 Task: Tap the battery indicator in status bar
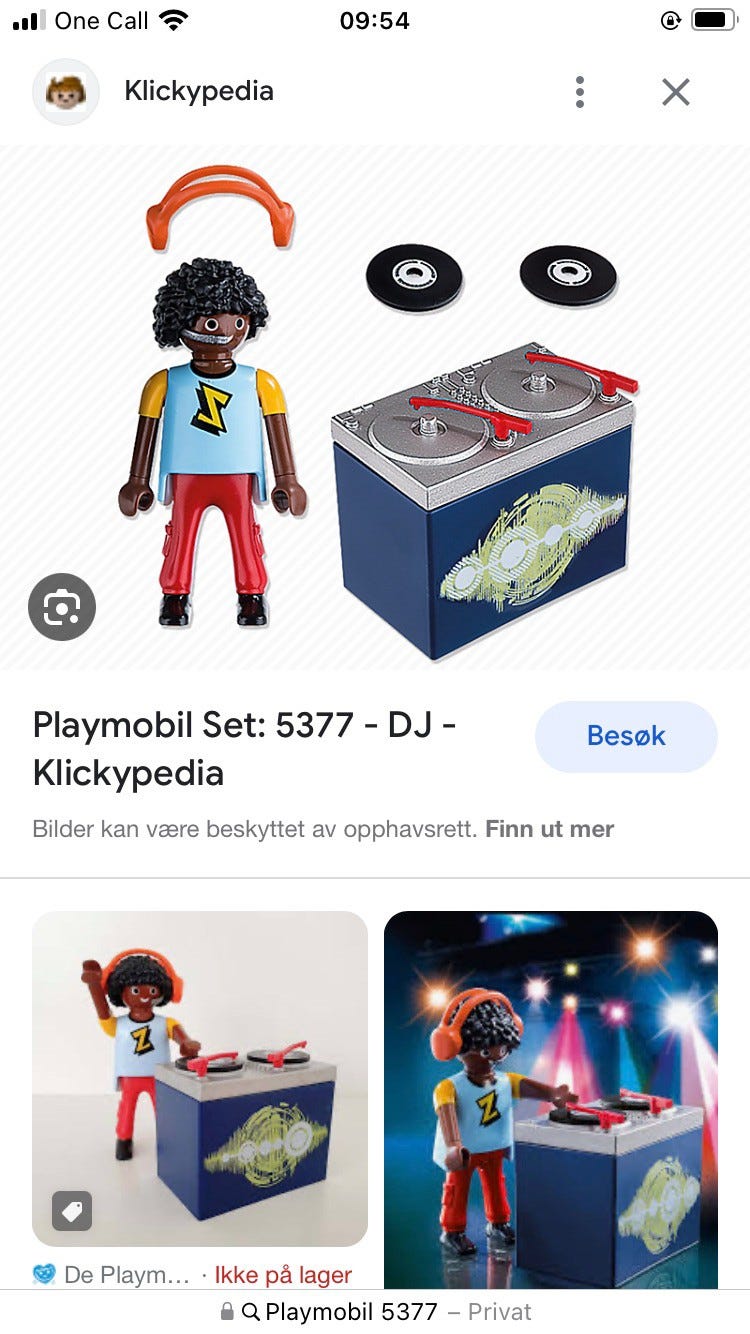713,20
